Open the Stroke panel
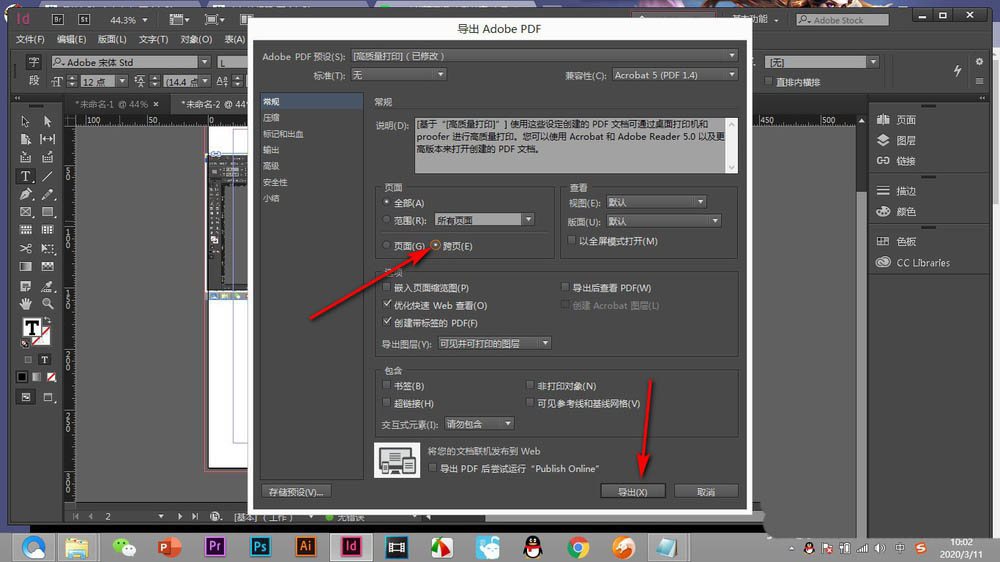The image size is (1000, 562). pyautogui.click(x=896, y=191)
